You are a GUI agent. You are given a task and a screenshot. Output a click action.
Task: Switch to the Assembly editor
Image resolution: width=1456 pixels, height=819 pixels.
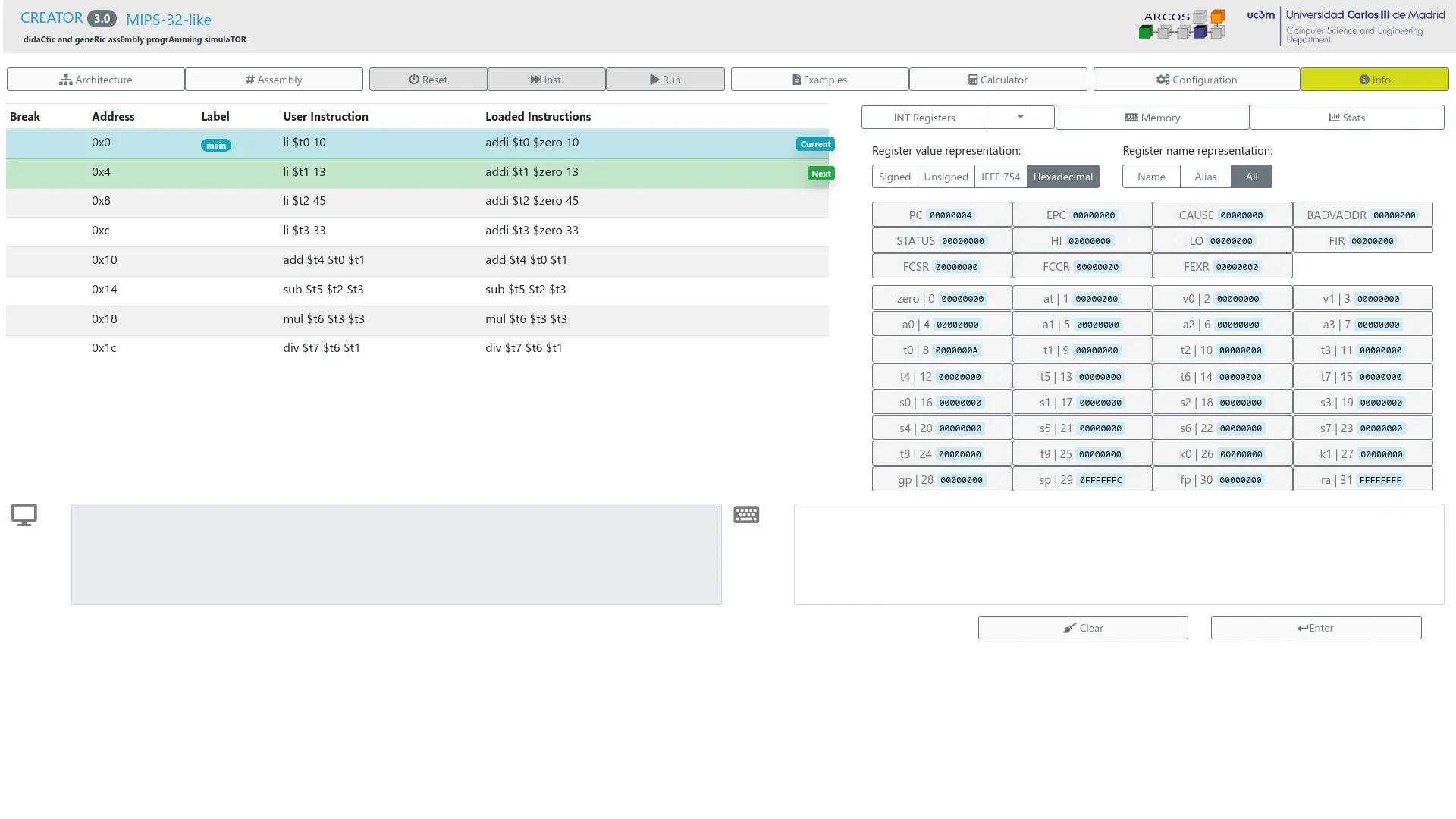274,80
